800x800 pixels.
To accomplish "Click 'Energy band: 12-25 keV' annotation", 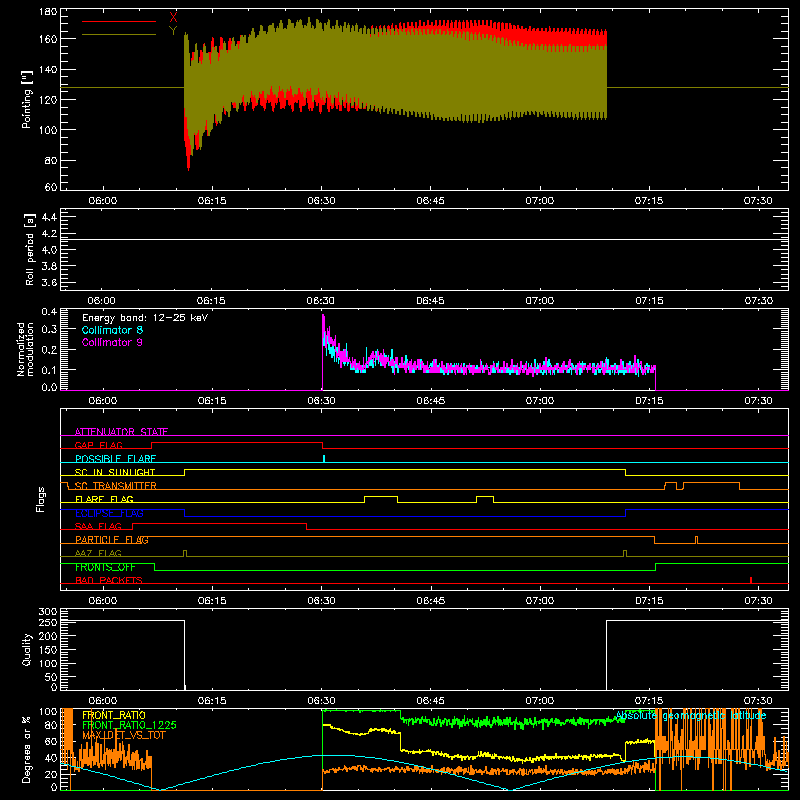I will coord(145,318).
